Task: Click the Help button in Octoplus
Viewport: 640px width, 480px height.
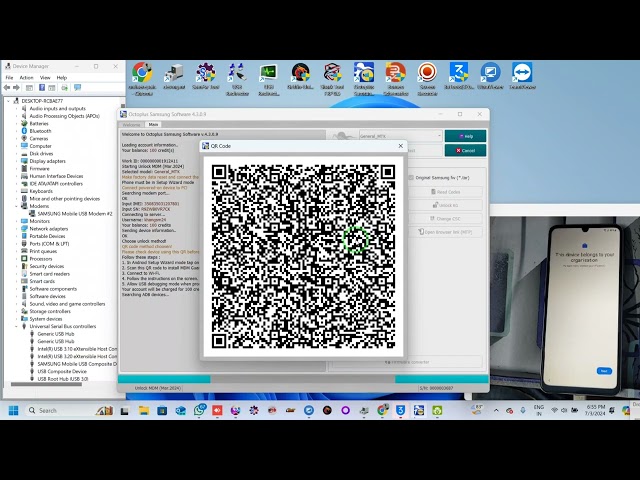Action: [x=465, y=136]
